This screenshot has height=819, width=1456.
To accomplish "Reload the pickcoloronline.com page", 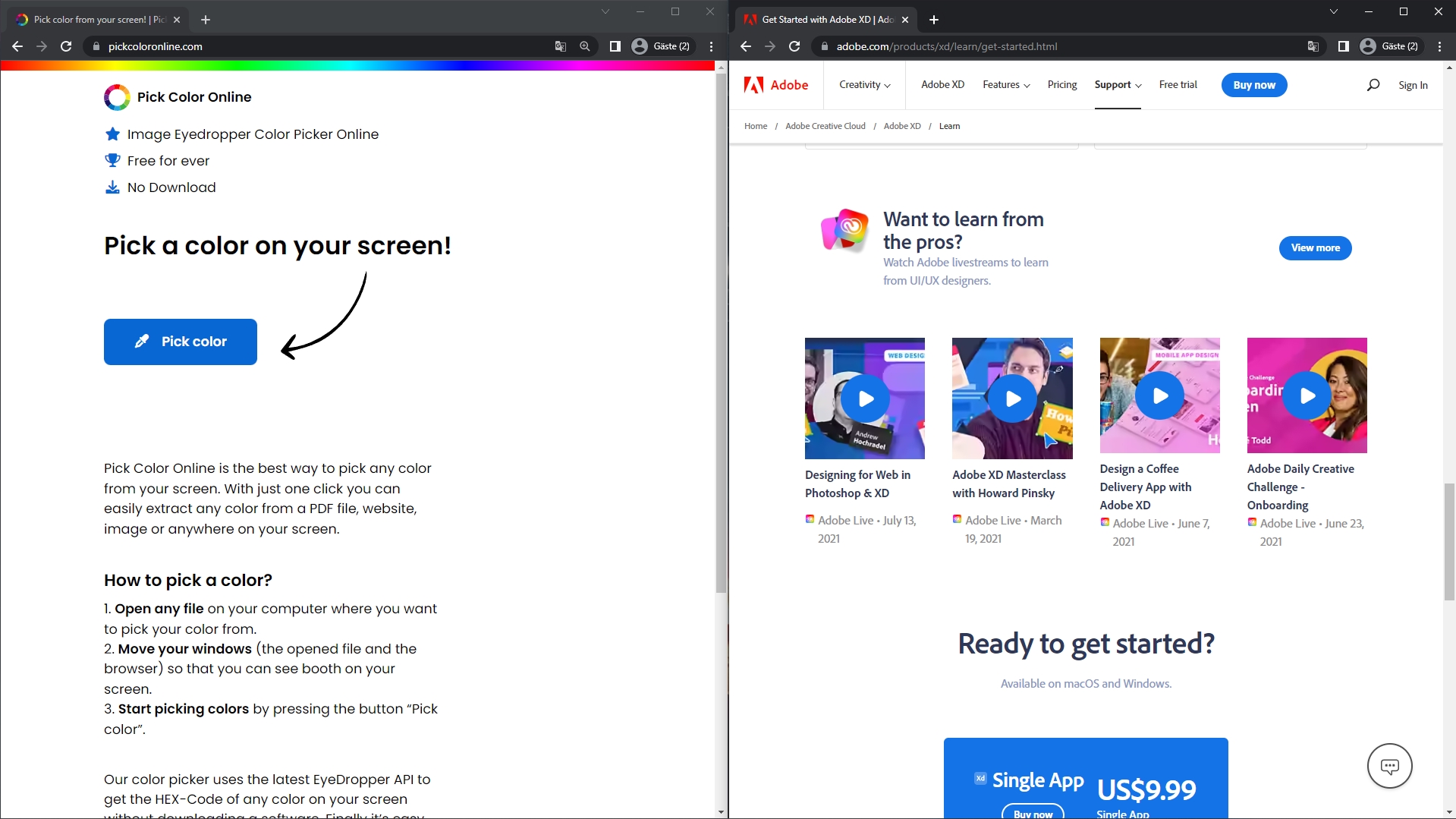I will click(x=66, y=46).
